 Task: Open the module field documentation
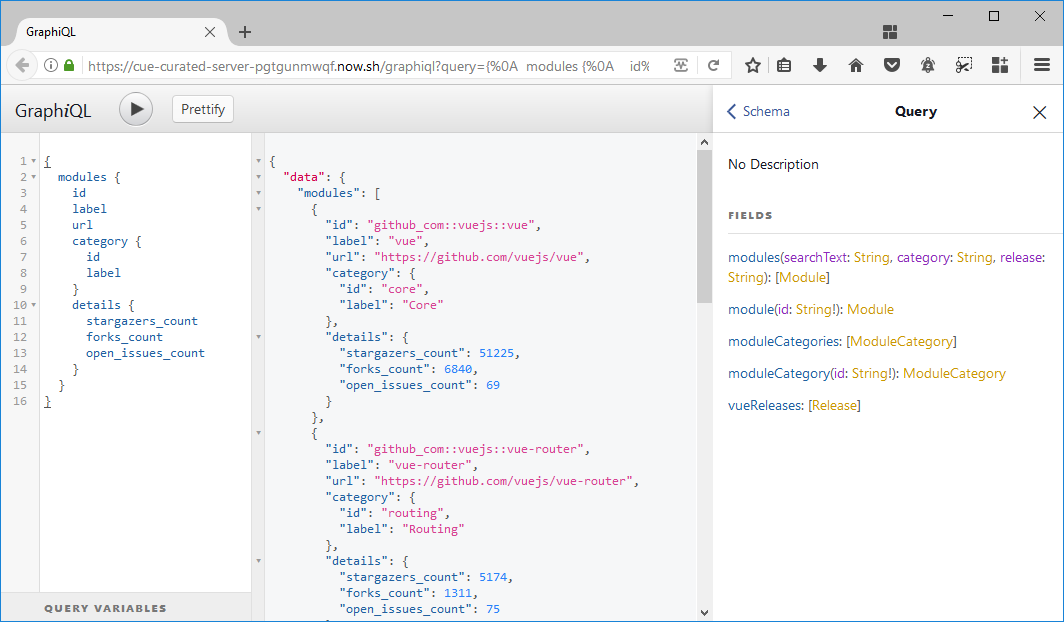coord(750,309)
